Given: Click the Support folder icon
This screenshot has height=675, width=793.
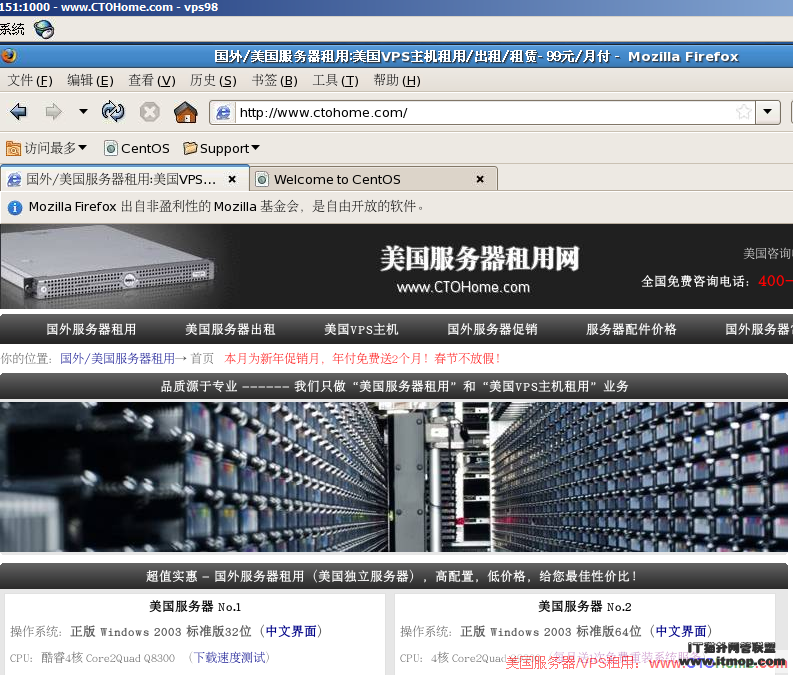Looking at the screenshot, I should [190, 148].
